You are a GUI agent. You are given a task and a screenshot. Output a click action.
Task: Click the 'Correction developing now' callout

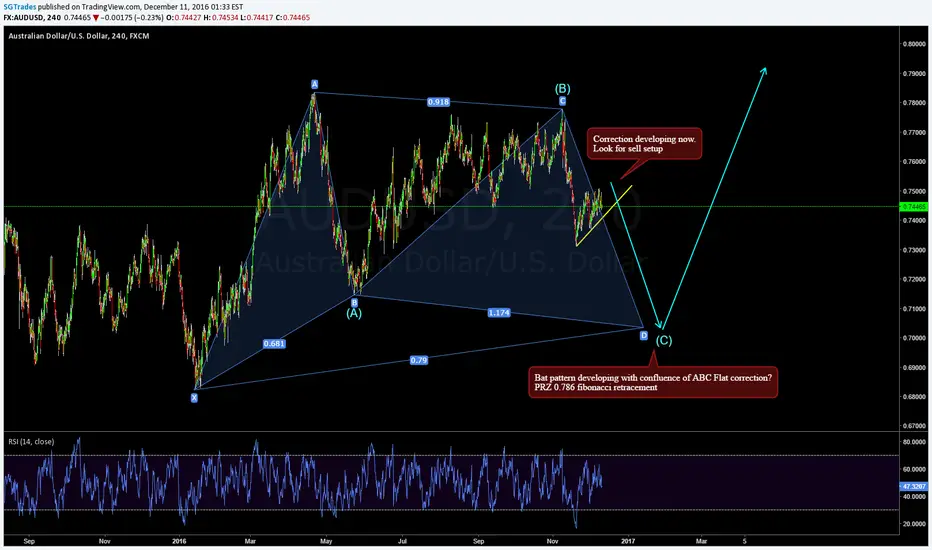point(644,144)
